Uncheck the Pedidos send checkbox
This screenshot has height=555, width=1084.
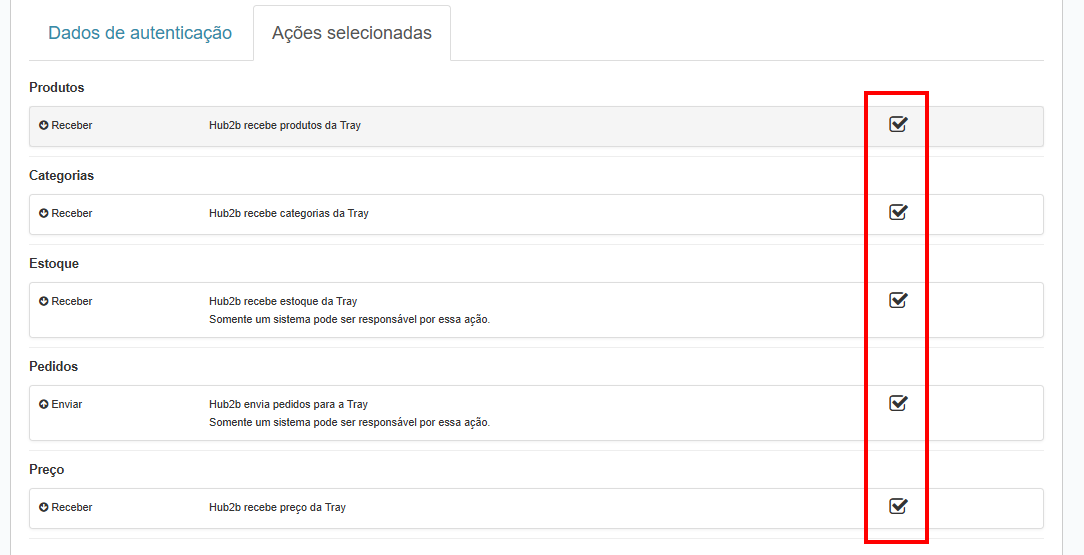898,403
